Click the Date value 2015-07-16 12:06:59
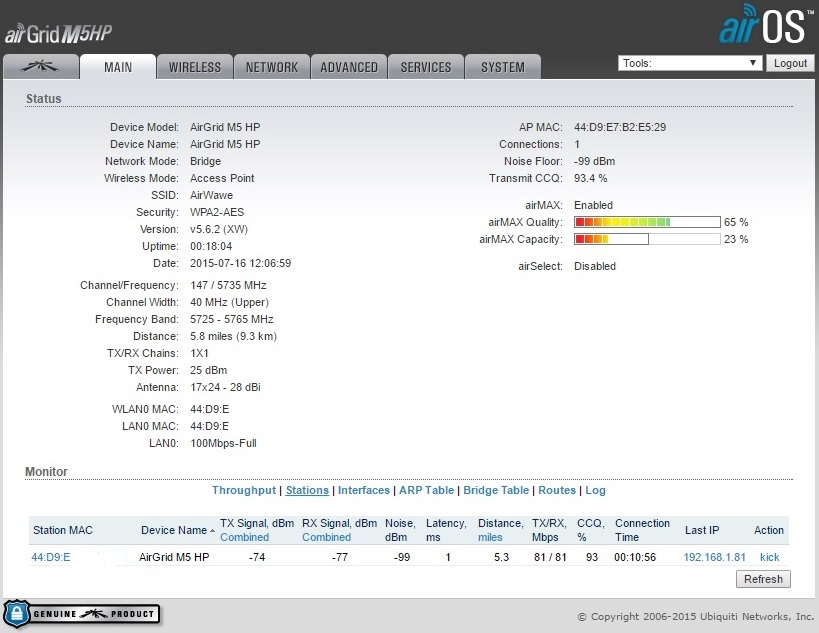Image resolution: width=819 pixels, height=633 pixels. [240, 263]
